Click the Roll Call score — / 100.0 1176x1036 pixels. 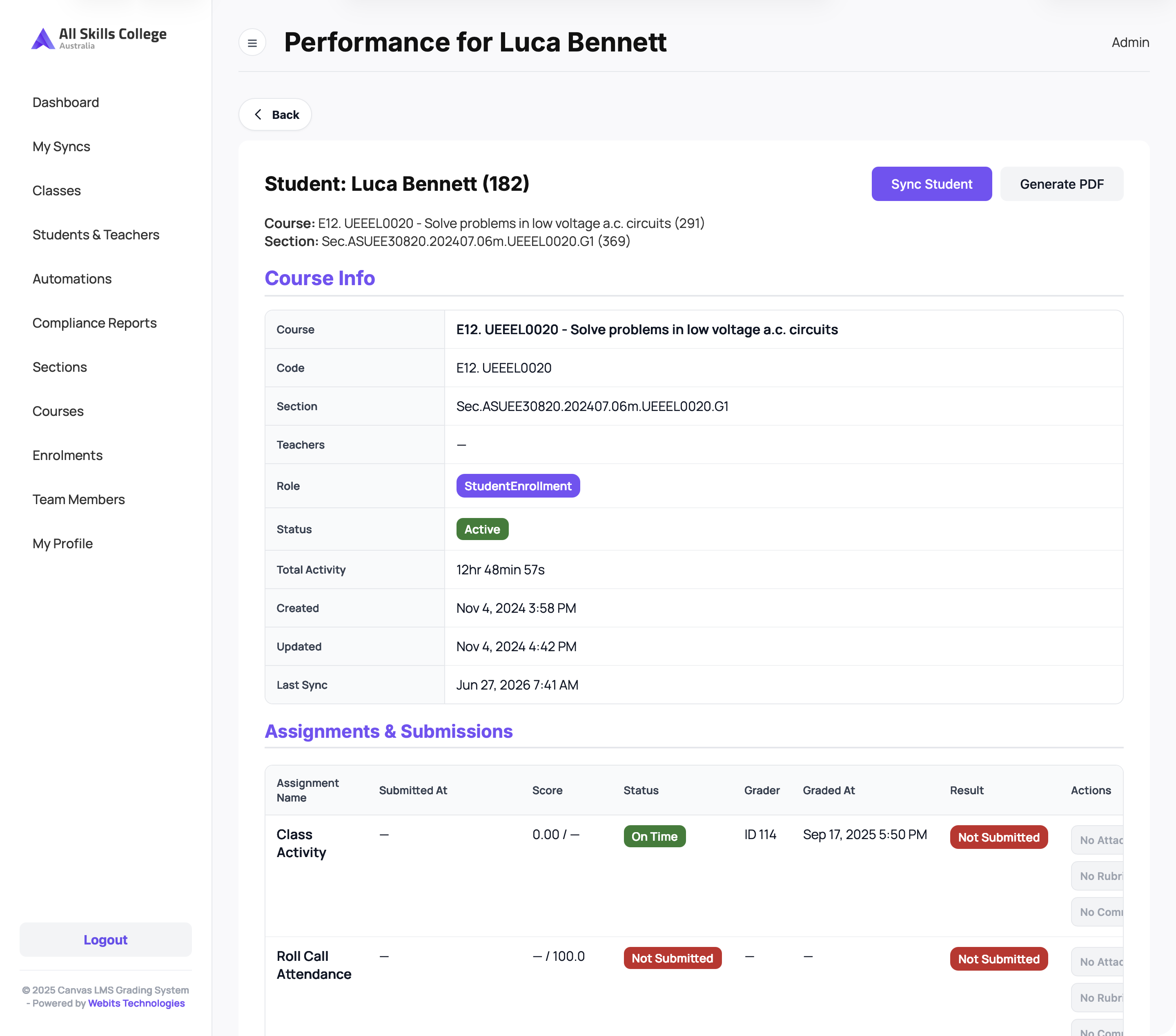(x=558, y=956)
